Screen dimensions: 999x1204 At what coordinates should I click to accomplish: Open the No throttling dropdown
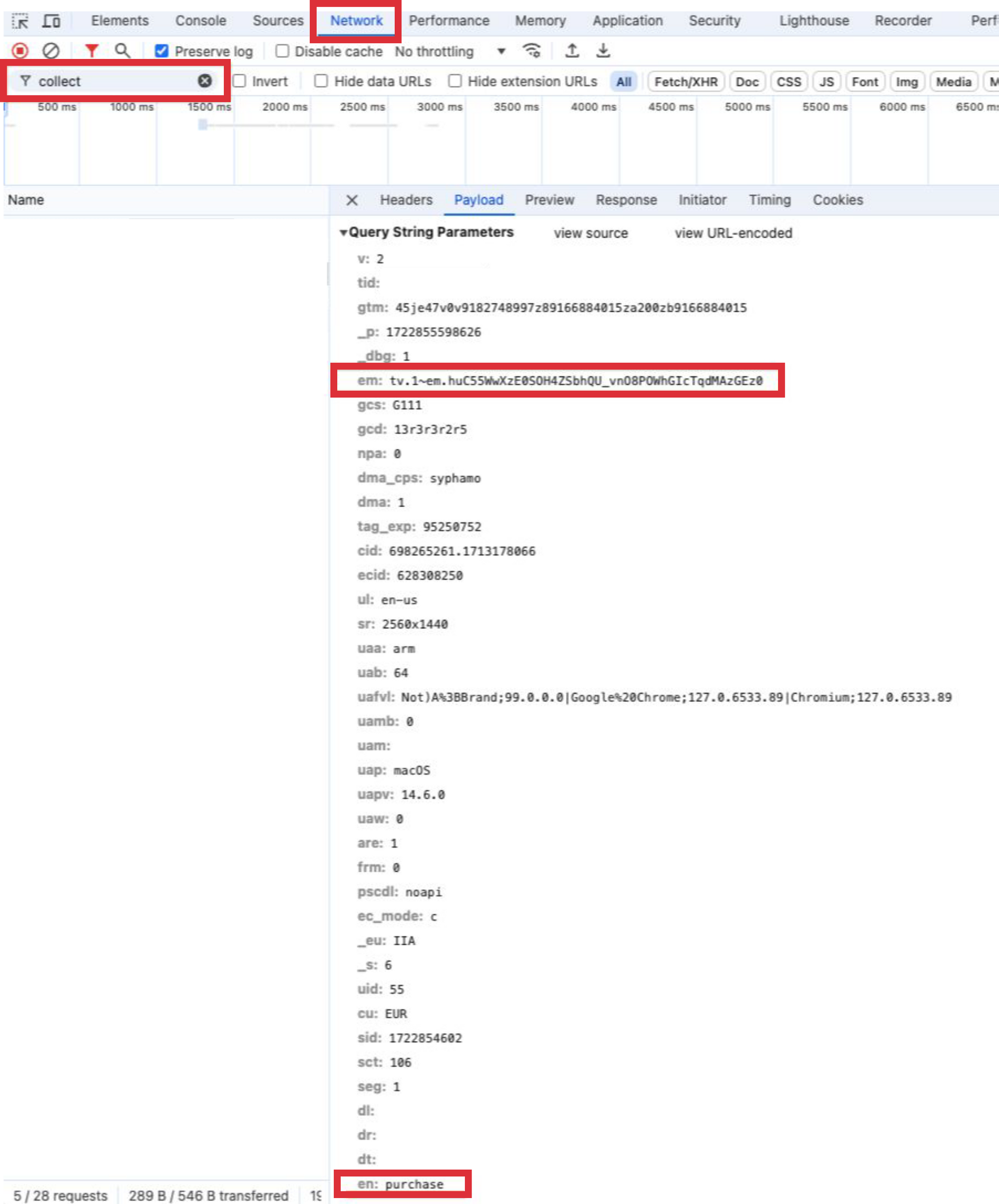[450, 51]
